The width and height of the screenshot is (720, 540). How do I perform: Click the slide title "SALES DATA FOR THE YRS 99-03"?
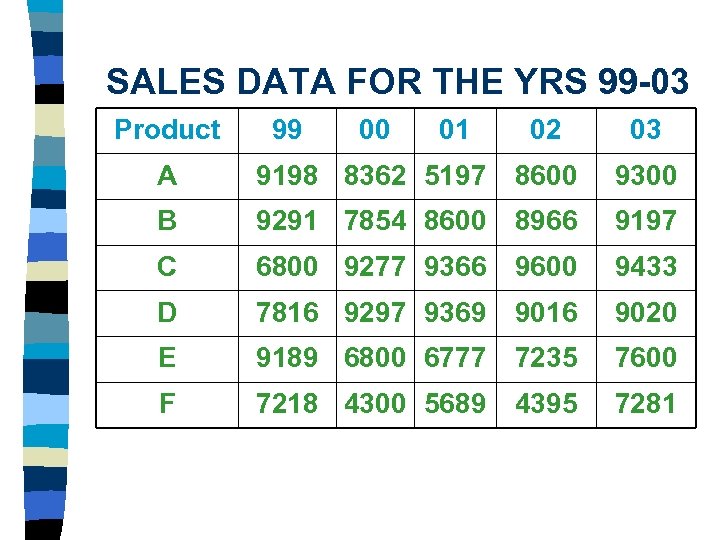(397, 81)
